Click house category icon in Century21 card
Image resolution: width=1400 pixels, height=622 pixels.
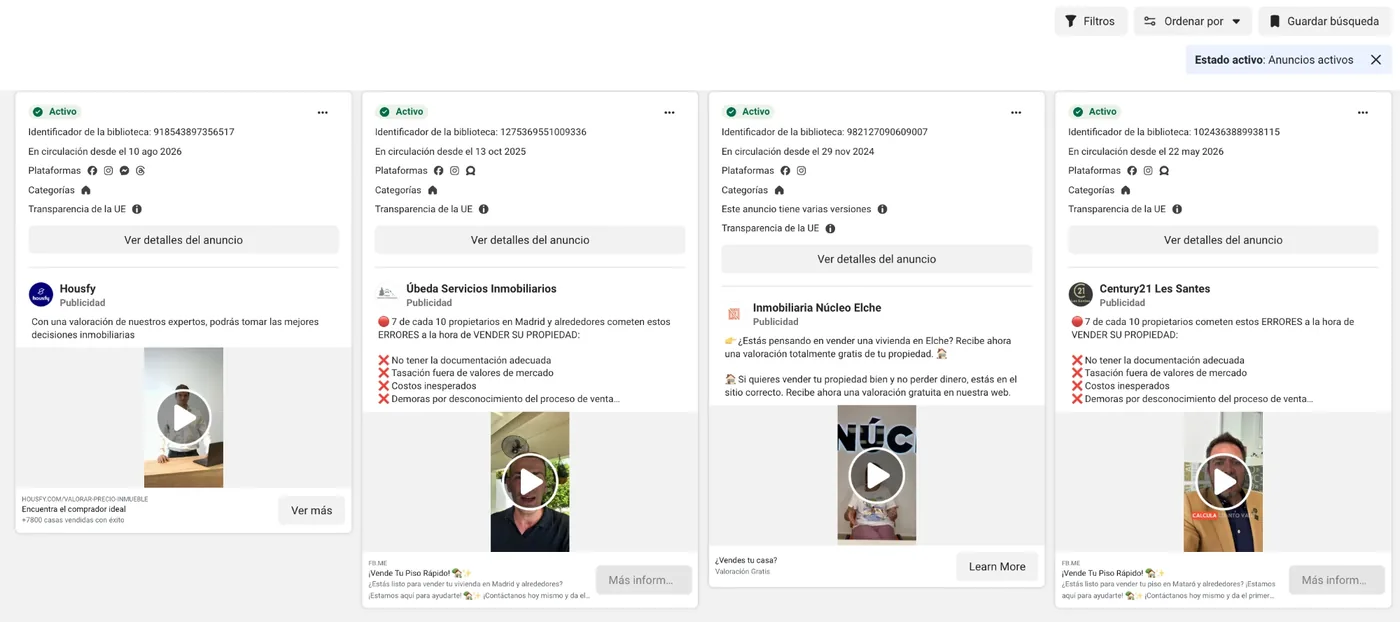coord(1125,190)
